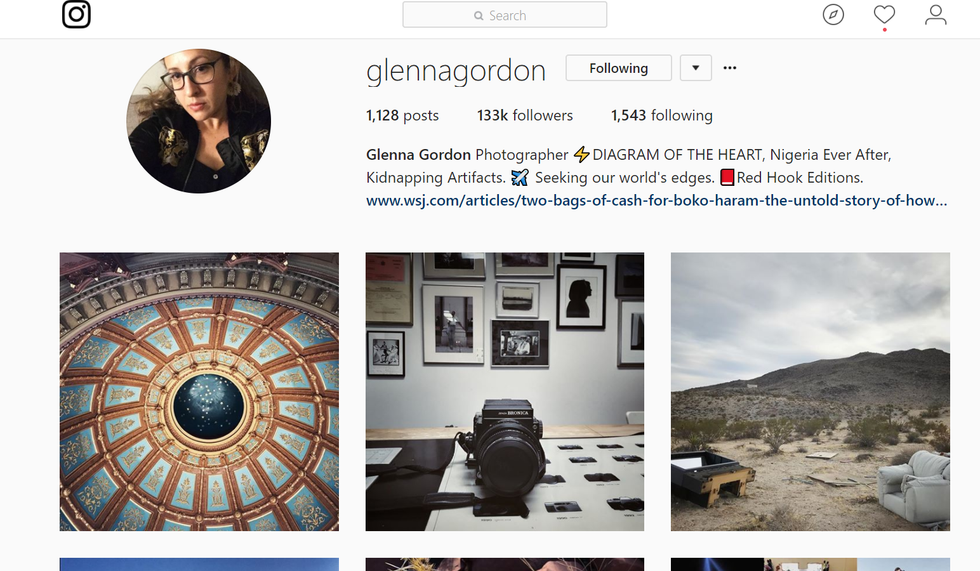Open the Bronica camera photo

tap(505, 392)
